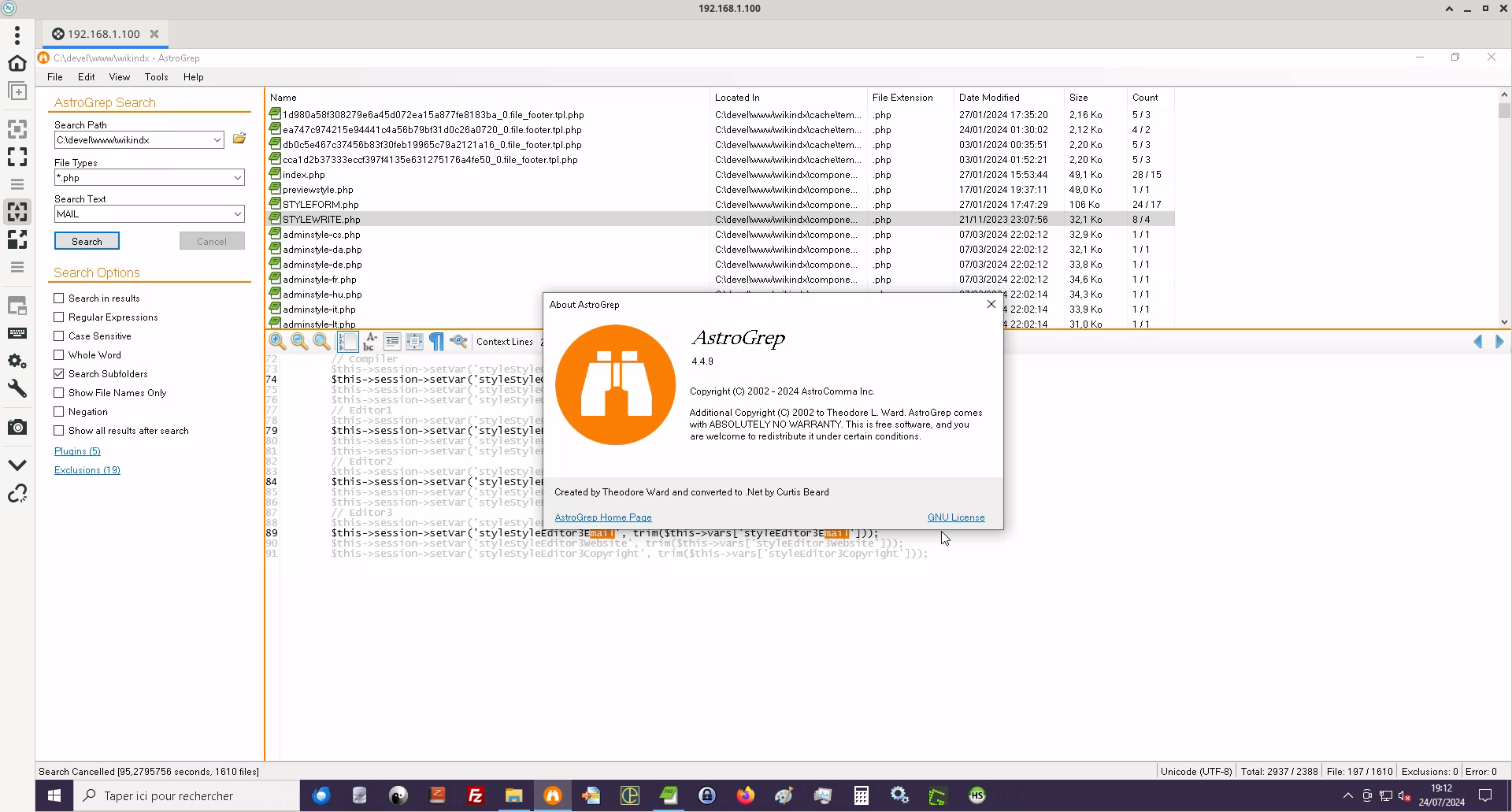Select the index.php result row
This screenshot has width=1512, height=812.
pos(721,175)
